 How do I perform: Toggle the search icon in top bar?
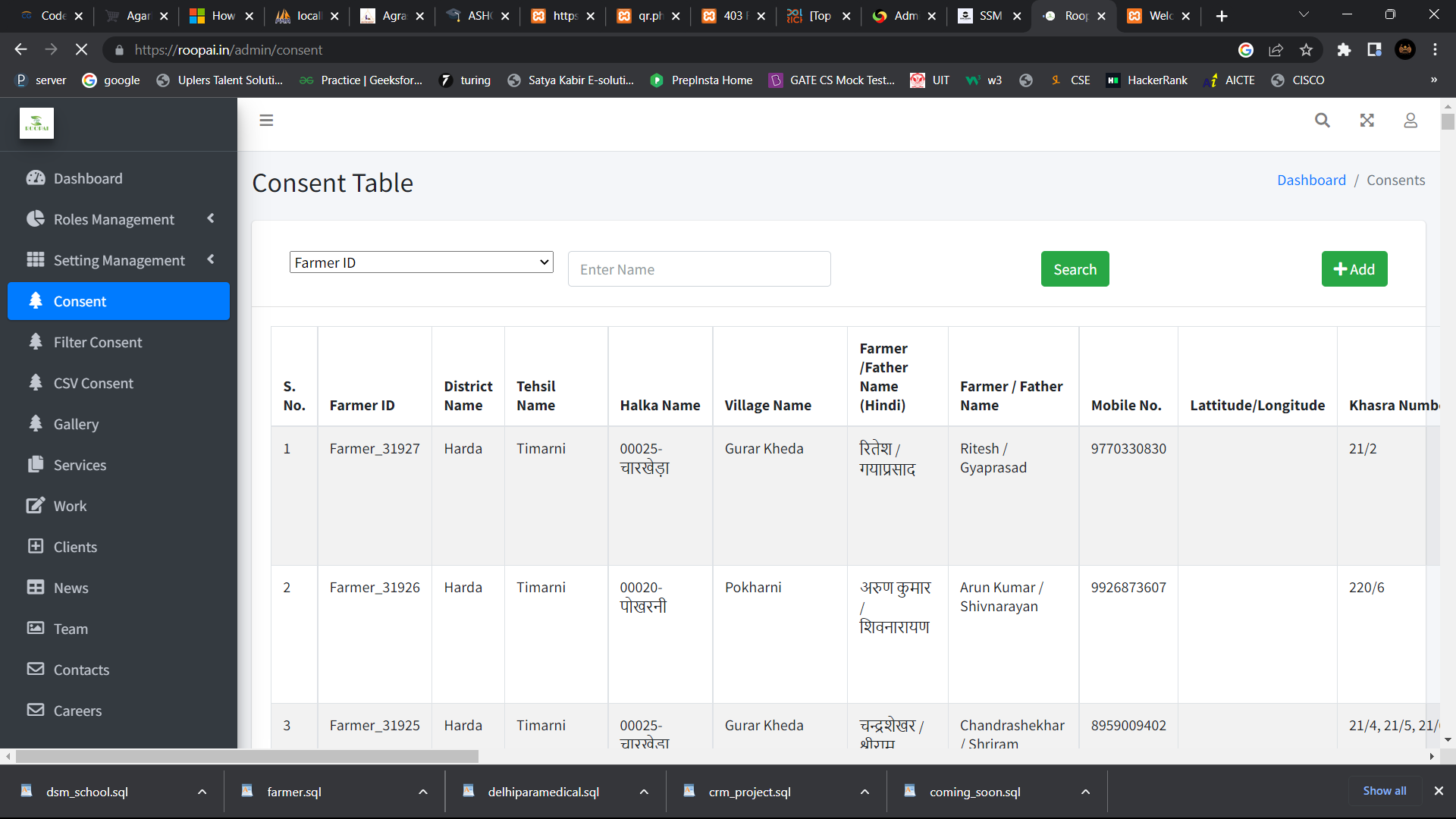tap(1322, 120)
